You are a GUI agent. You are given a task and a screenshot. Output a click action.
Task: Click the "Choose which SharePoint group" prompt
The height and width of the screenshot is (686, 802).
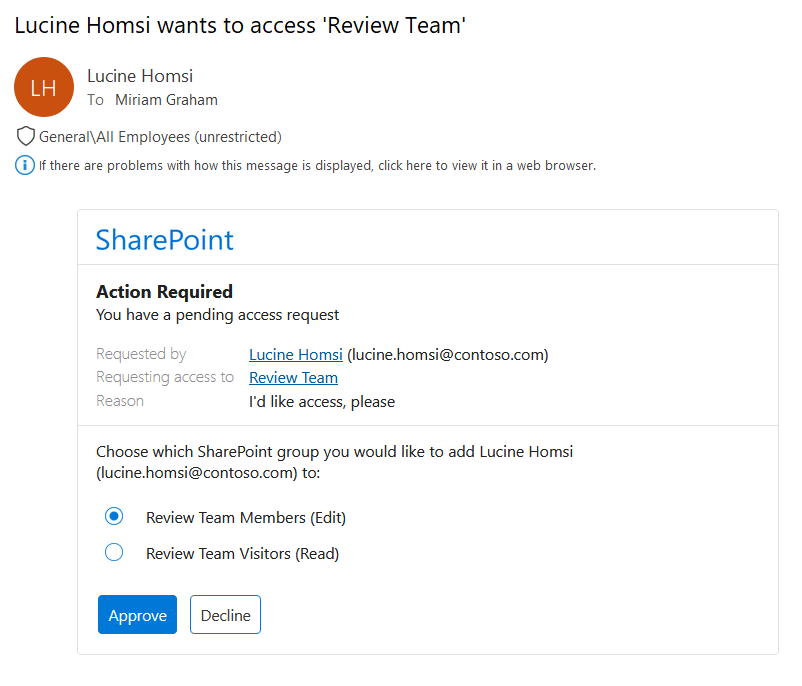click(335, 462)
